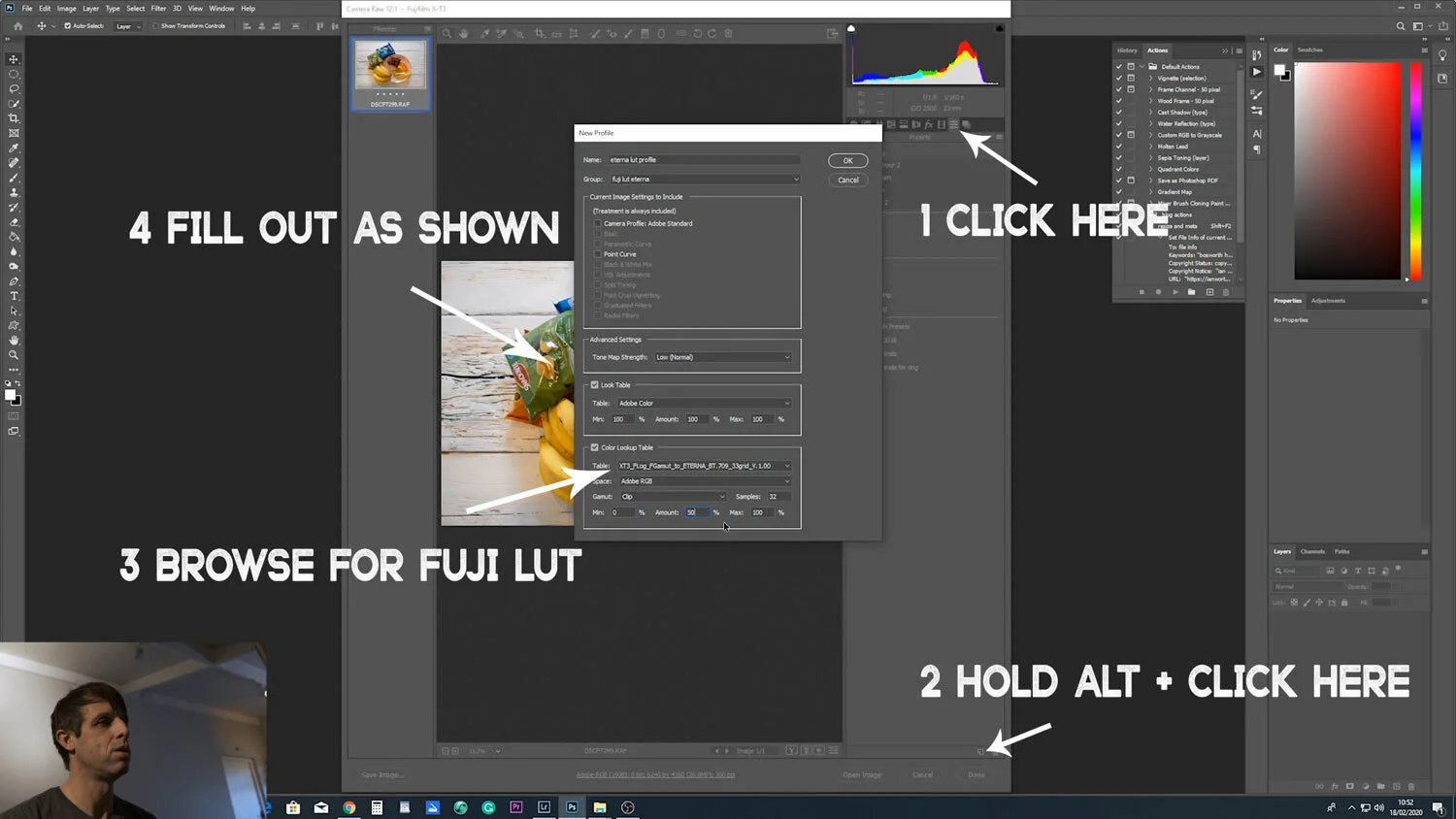Click Create new set folder icon in Actions
1456x819 pixels.
click(1191, 292)
